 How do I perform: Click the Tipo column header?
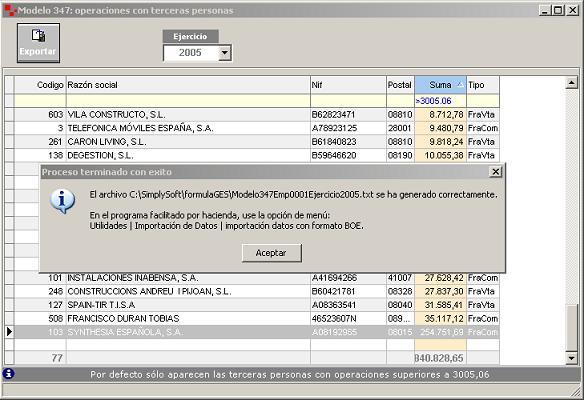point(483,85)
